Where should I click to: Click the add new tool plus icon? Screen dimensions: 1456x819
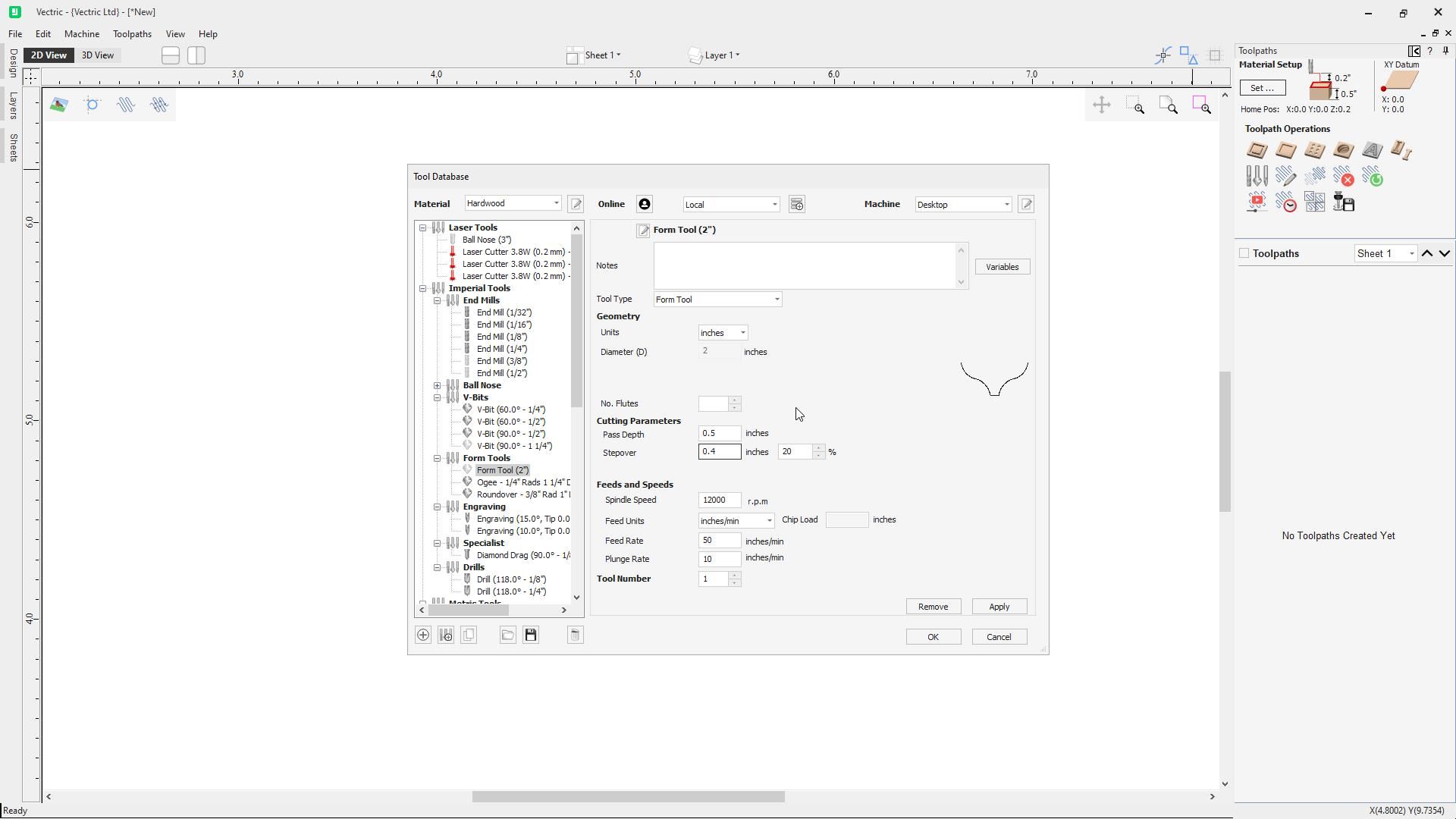click(423, 635)
